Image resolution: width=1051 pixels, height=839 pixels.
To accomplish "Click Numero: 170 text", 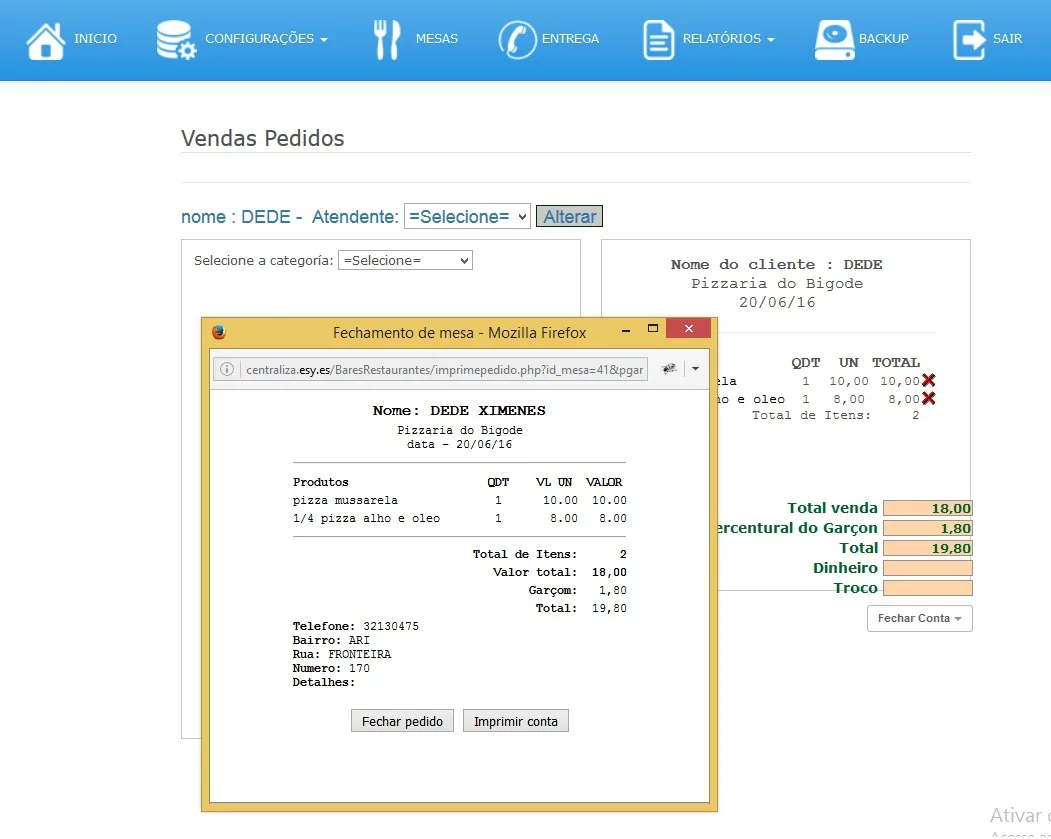I will (331, 668).
